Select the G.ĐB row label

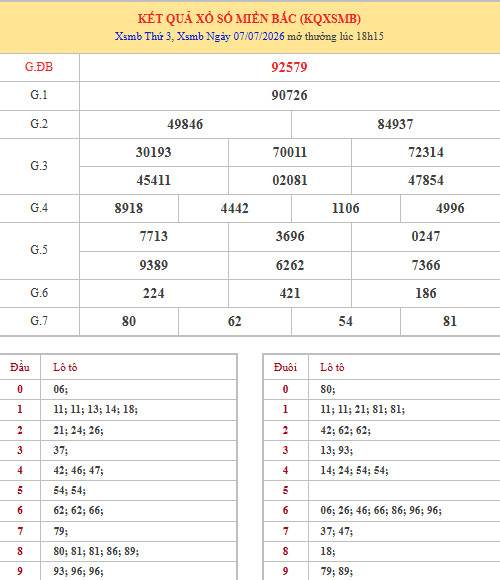point(39,67)
